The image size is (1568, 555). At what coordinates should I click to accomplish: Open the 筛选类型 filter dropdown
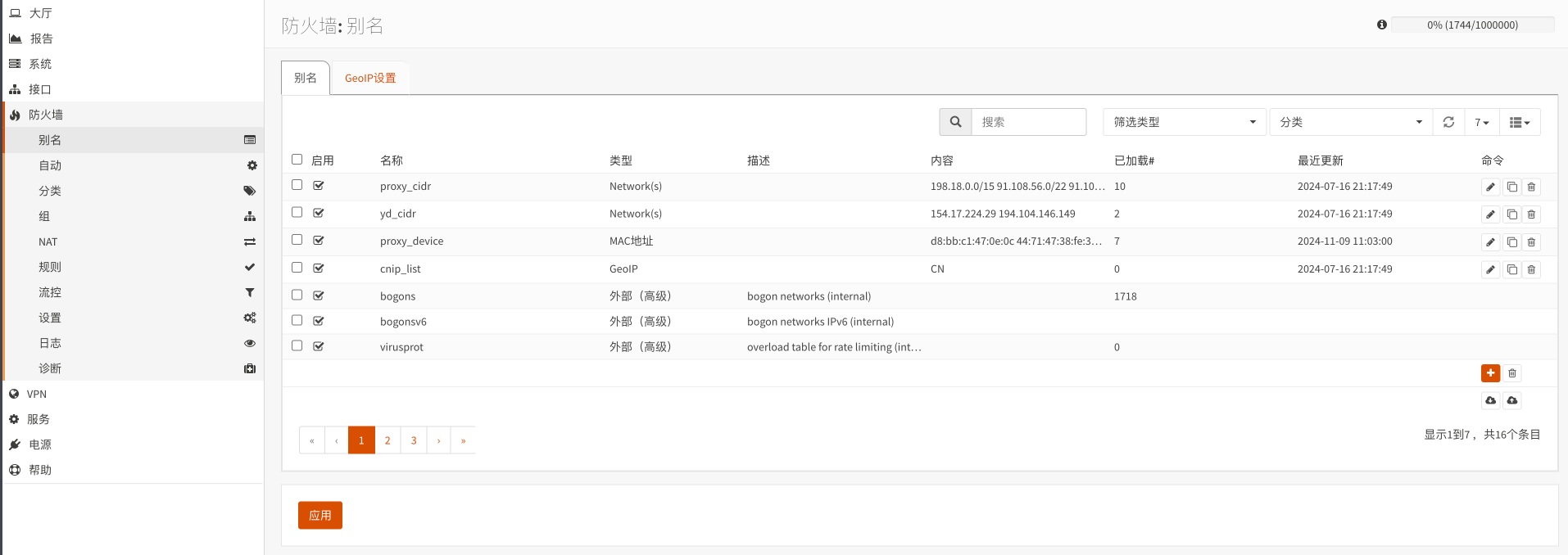(1185, 122)
